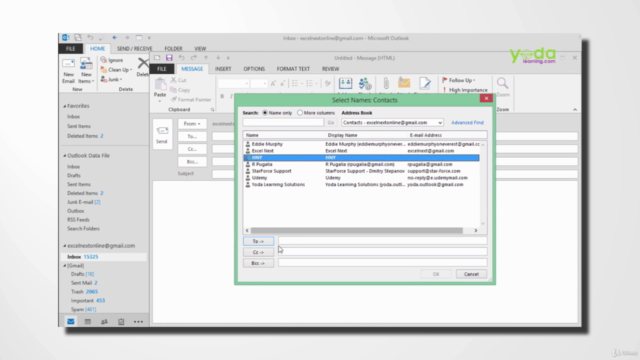Image resolution: width=640 pixels, height=360 pixels.
Task: Toggle Bold formatting in message ribbon
Action: 222,96
